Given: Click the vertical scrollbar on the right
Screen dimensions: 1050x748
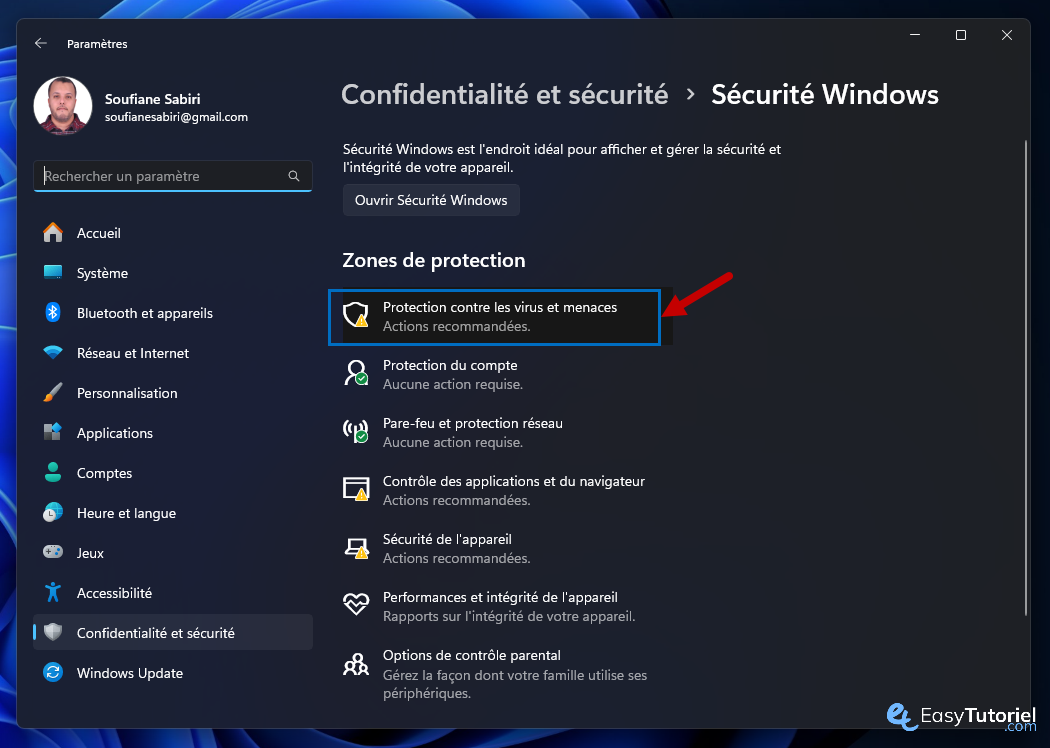Looking at the screenshot, I should coord(1027,380).
